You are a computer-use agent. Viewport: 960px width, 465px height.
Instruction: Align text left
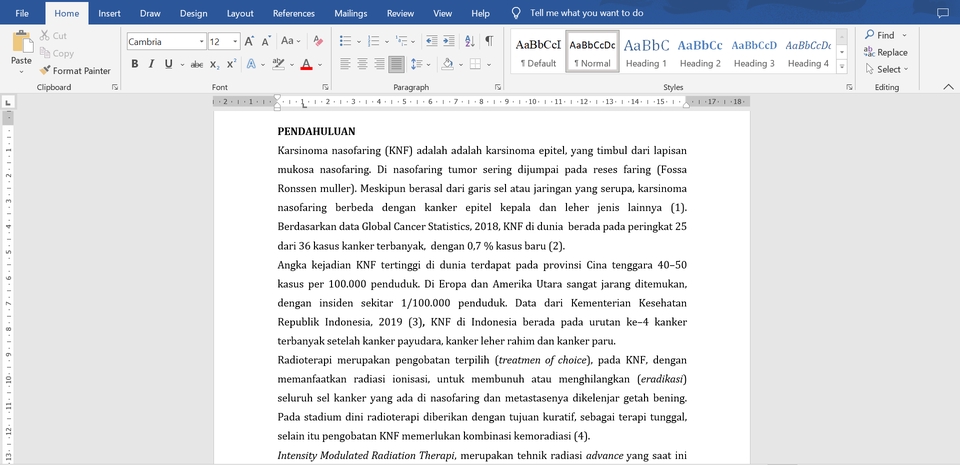tap(345, 64)
